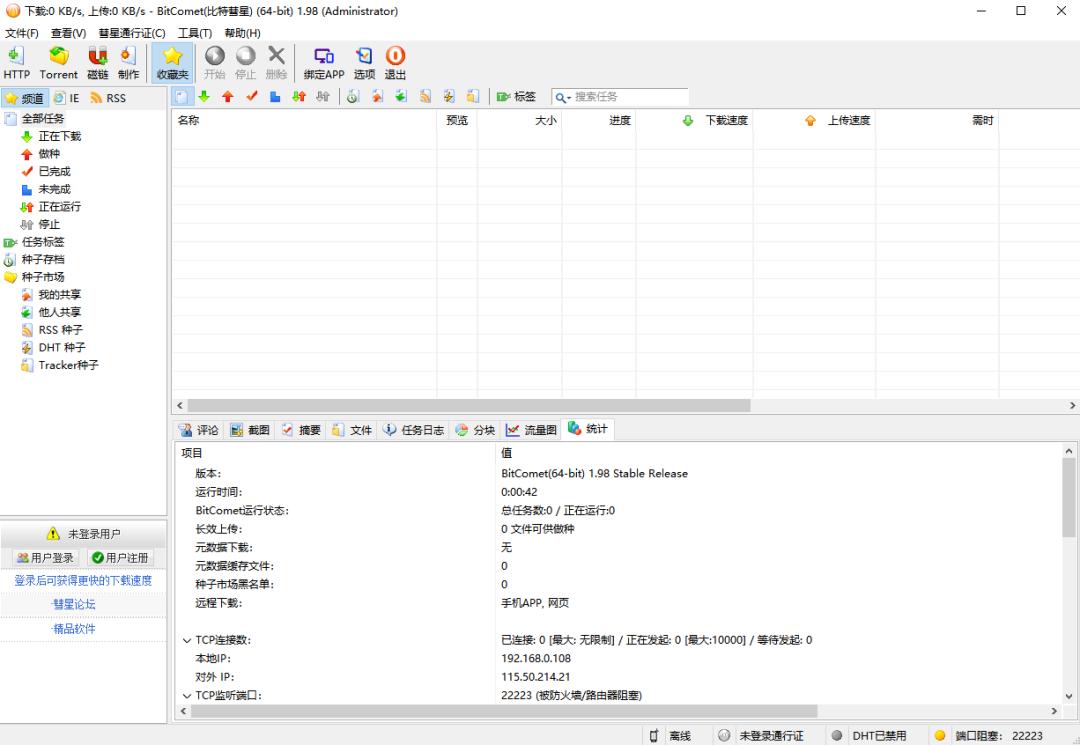Open the 制作 torrent maker icon

(x=128, y=62)
